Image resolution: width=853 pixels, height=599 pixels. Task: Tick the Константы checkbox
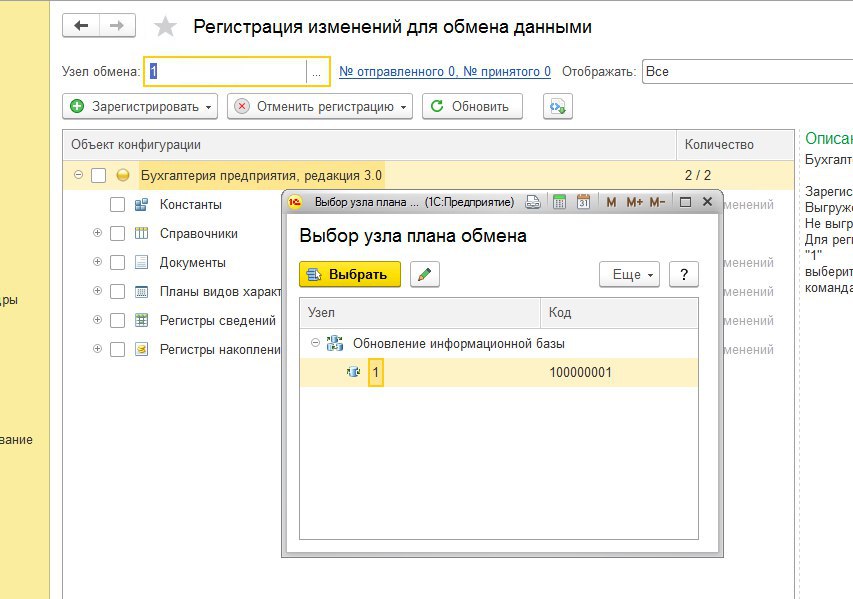point(118,205)
